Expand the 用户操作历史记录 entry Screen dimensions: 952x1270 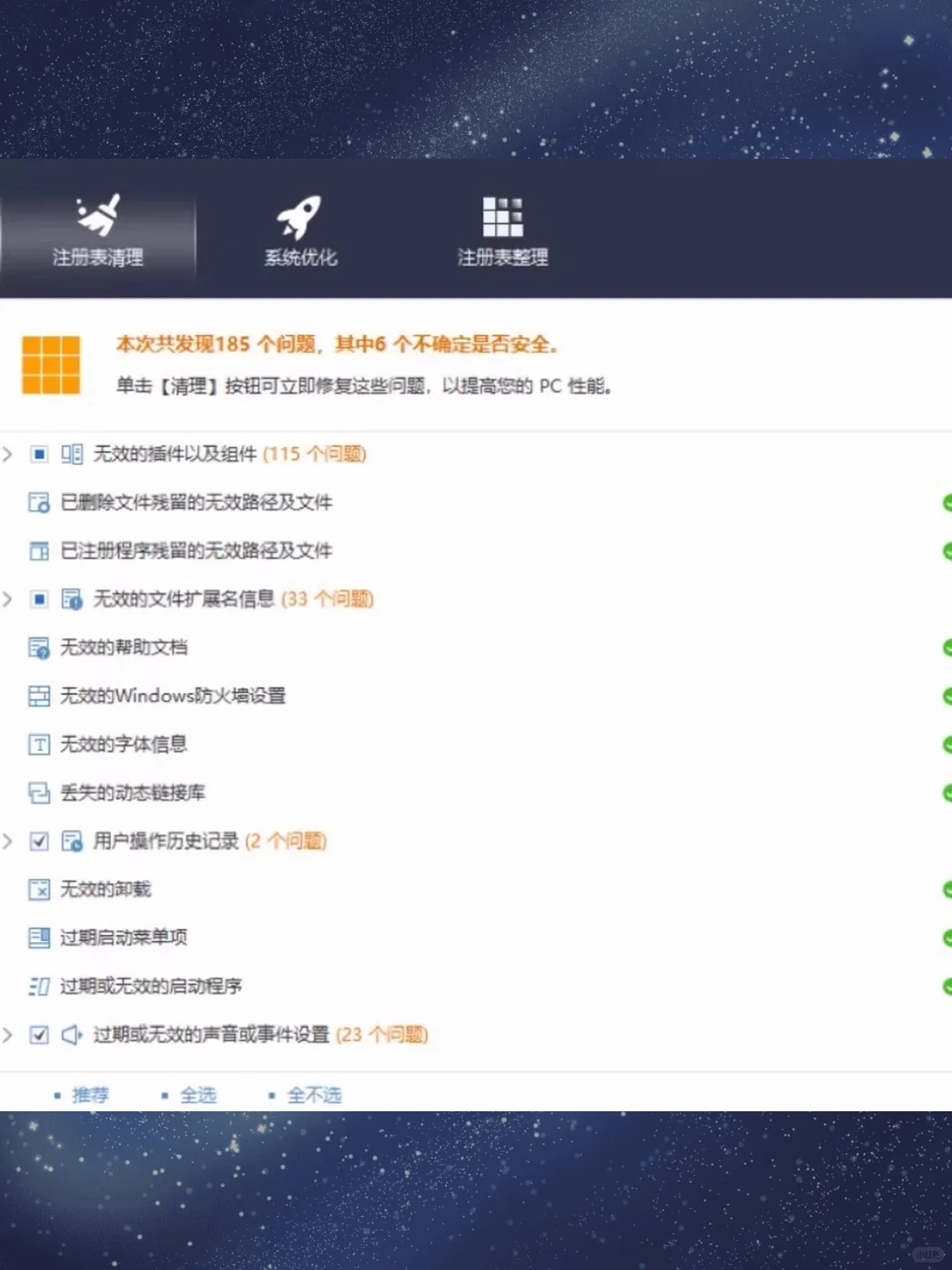click(x=9, y=842)
